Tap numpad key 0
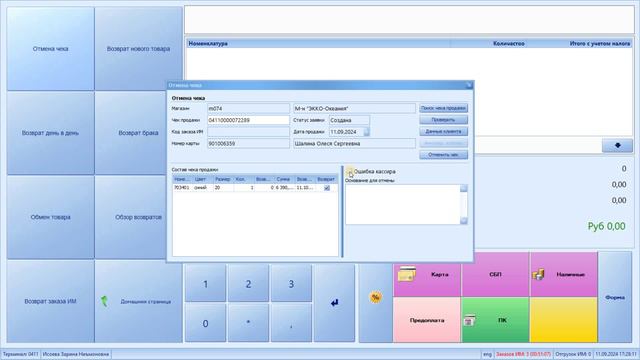This screenshot has height=360, width=640. [205, 323]
